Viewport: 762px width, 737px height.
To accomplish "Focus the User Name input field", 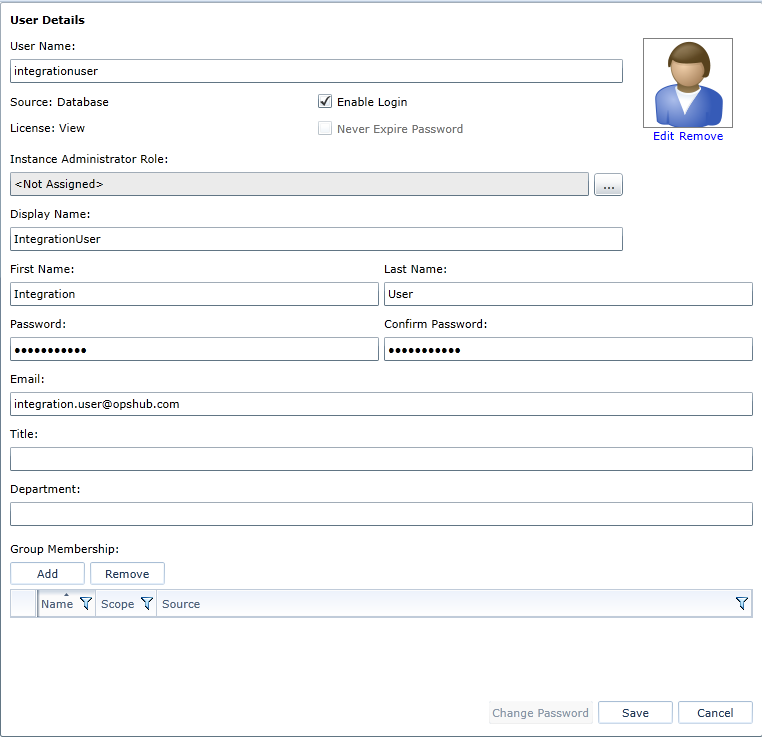I will pos(316,71).
